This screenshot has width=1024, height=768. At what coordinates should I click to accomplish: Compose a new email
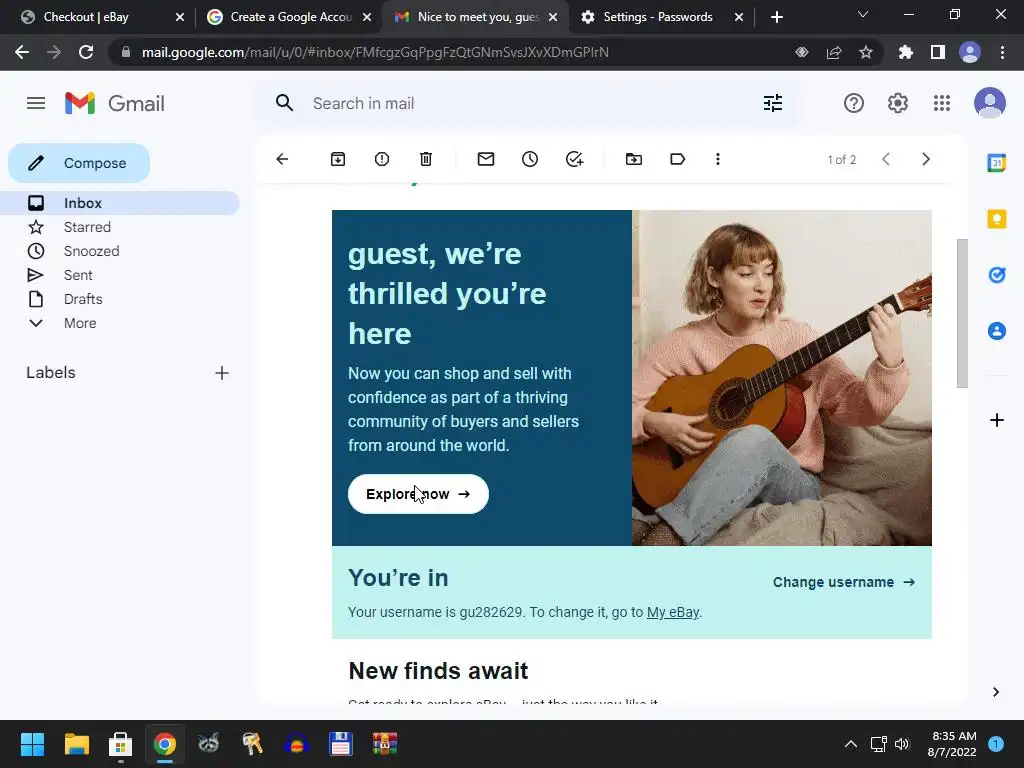(x=79, y=163)
